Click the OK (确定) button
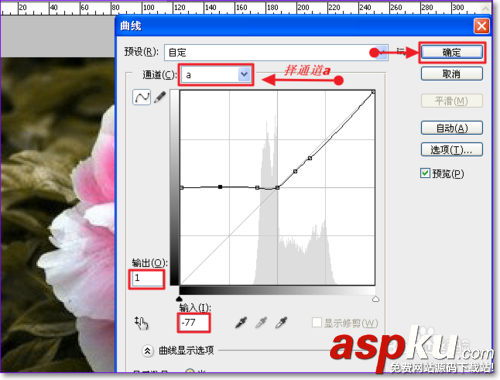The image size is (500, 380). pyautogui.click(x=452, y=52)
